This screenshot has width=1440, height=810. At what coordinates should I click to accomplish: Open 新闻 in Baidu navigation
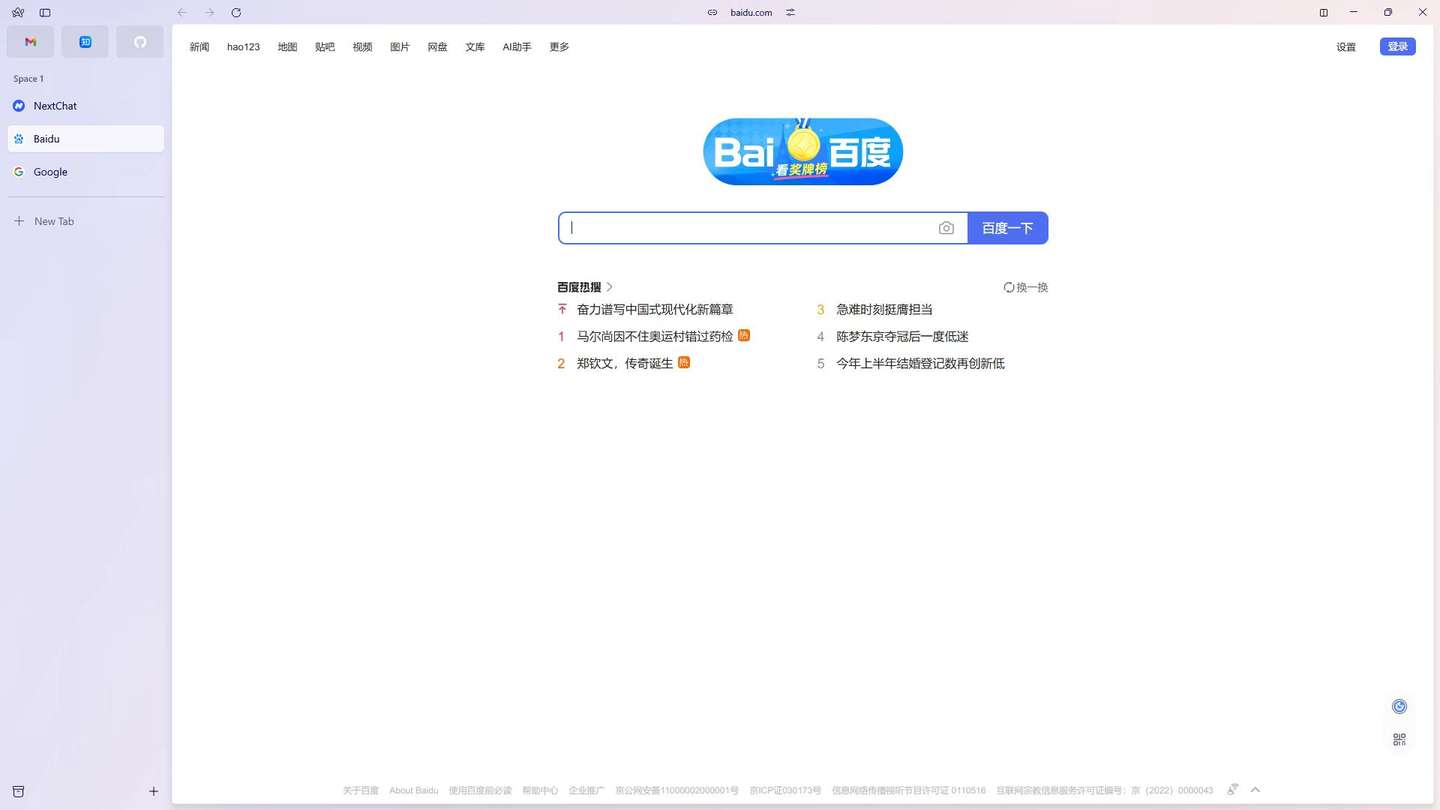(x=199, y=47)
